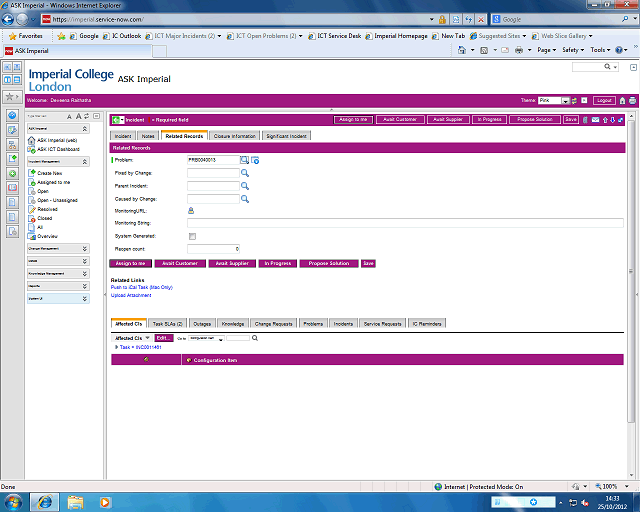Image resolution: width=640 pixels, height=512 pixels.
Task: Open the Task SLAs tab
Action: (168, 324)
